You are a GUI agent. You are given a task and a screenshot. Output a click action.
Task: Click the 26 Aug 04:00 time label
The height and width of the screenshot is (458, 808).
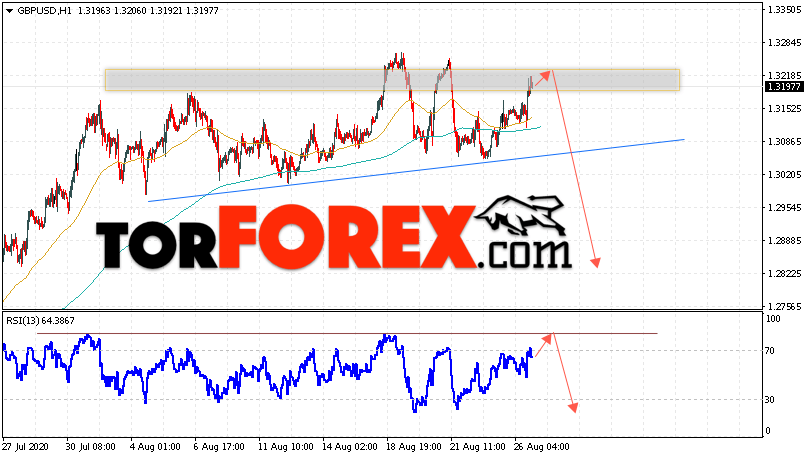coord(542,447)
